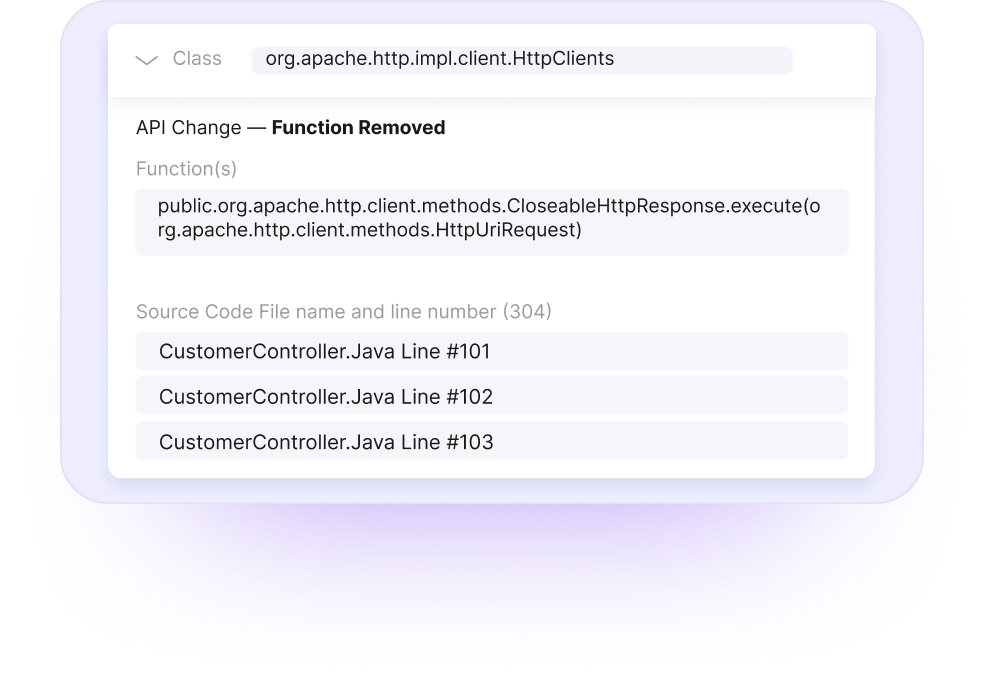Click empty header area right of class field
This screenshot has height=684, width=984.
pyautogui.click(x=832, y=60)
